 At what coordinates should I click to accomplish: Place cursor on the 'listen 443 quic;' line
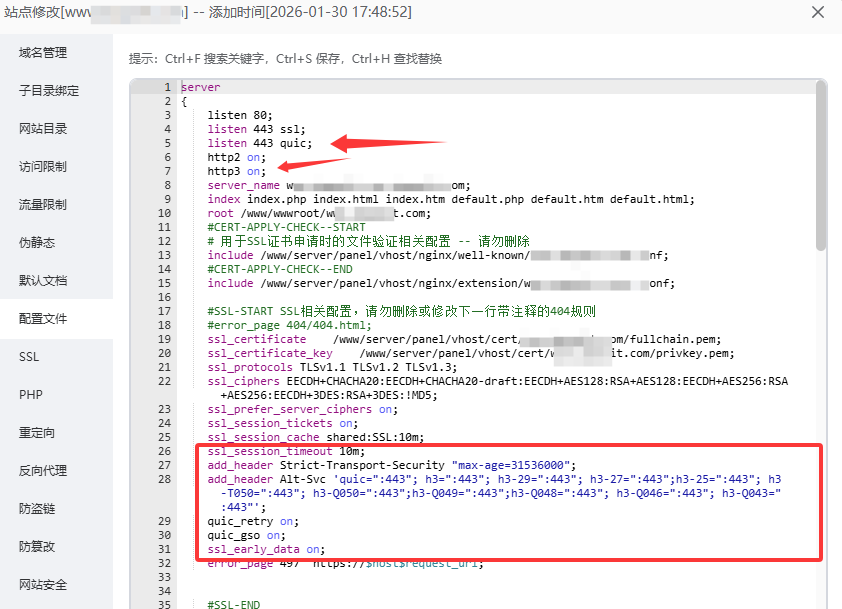pyautogui.click(x=259, y=143)
